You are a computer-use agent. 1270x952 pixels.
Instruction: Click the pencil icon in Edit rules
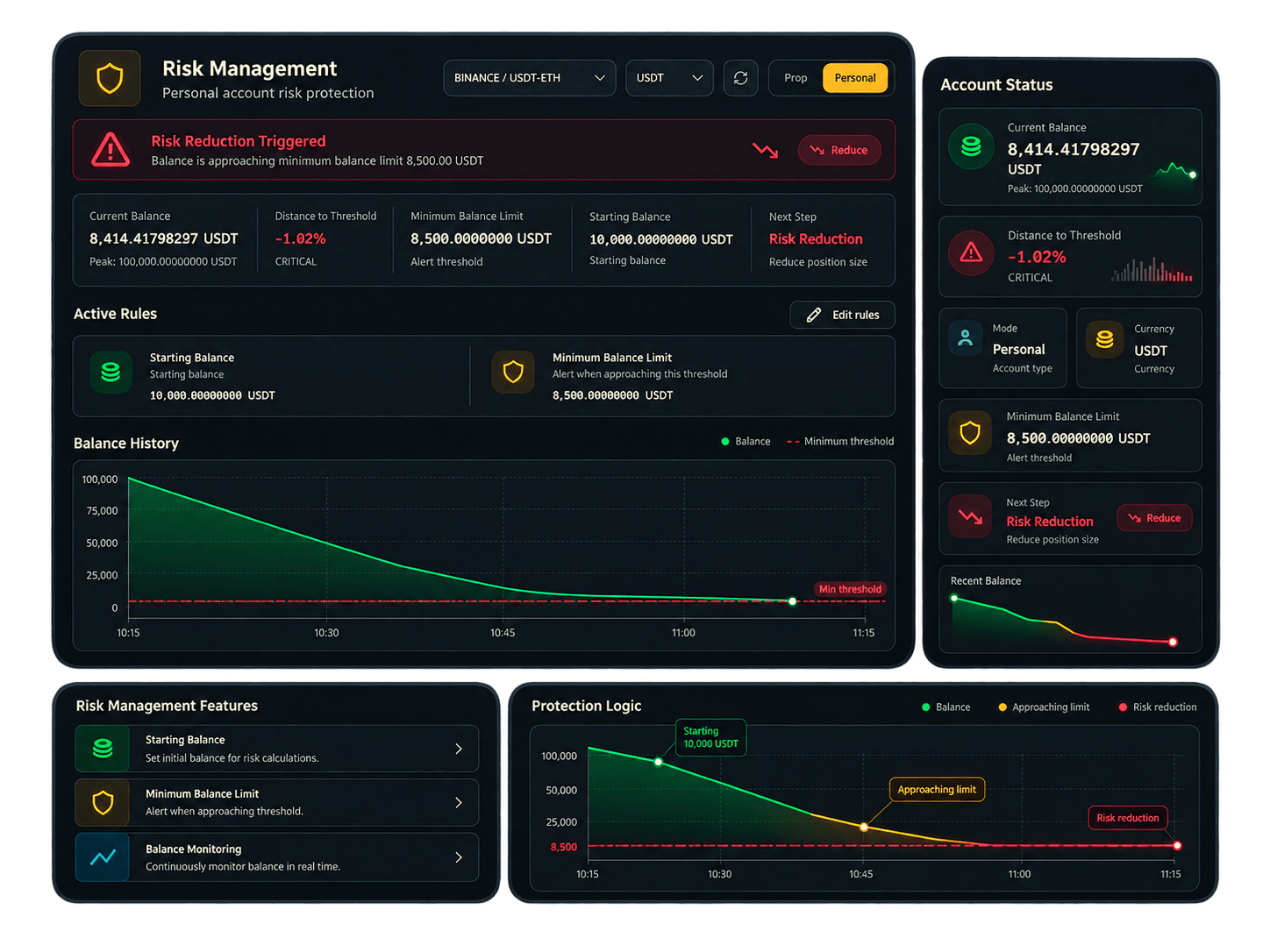tap(814, 315)
